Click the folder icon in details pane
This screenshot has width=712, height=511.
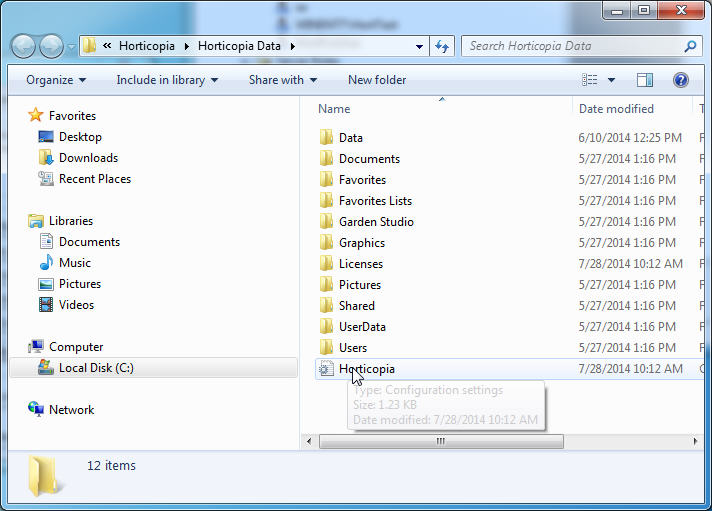click(44, 476)
